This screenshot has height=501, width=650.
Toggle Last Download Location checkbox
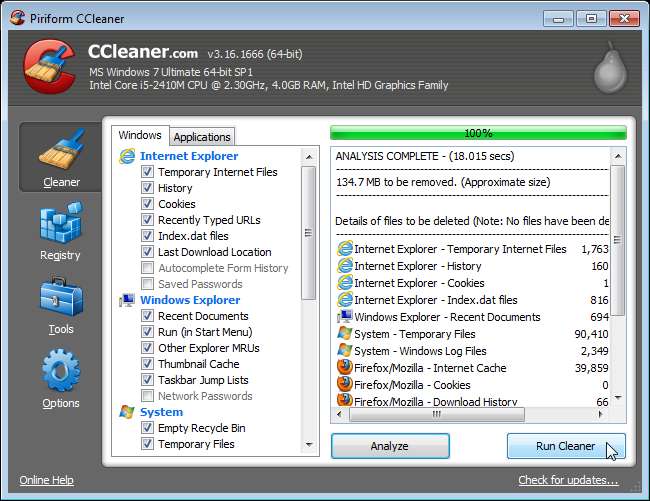147,252
